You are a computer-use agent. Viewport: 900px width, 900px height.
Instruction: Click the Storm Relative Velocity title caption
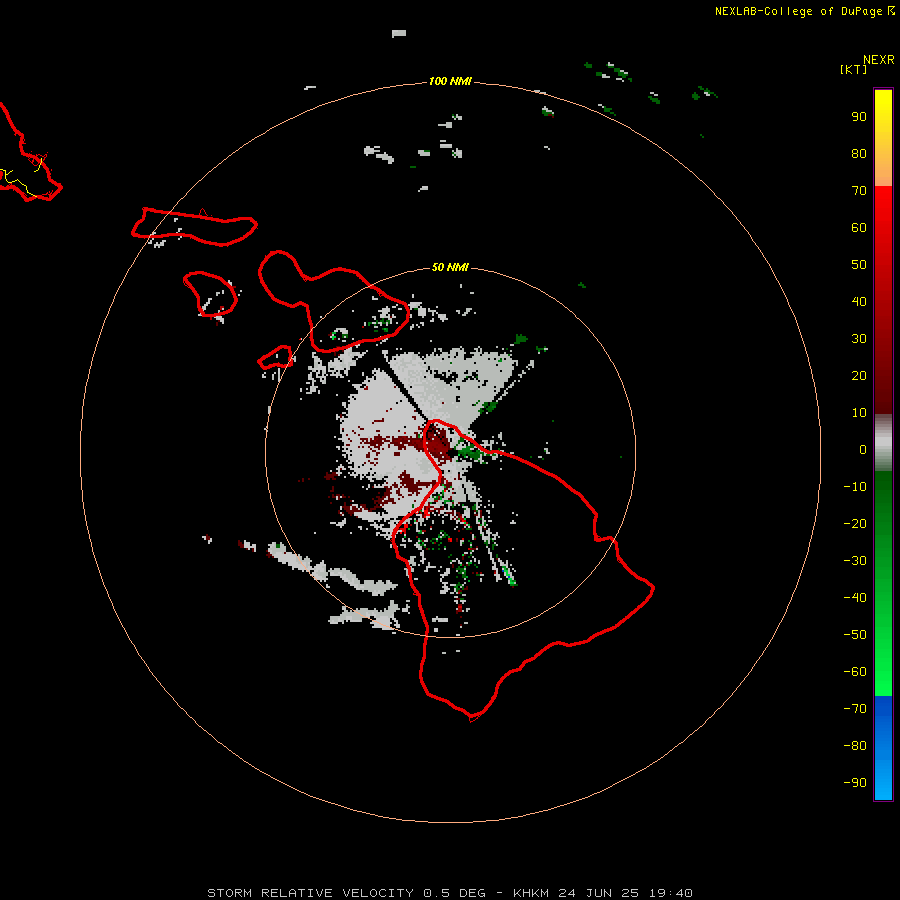pos(450,893)
